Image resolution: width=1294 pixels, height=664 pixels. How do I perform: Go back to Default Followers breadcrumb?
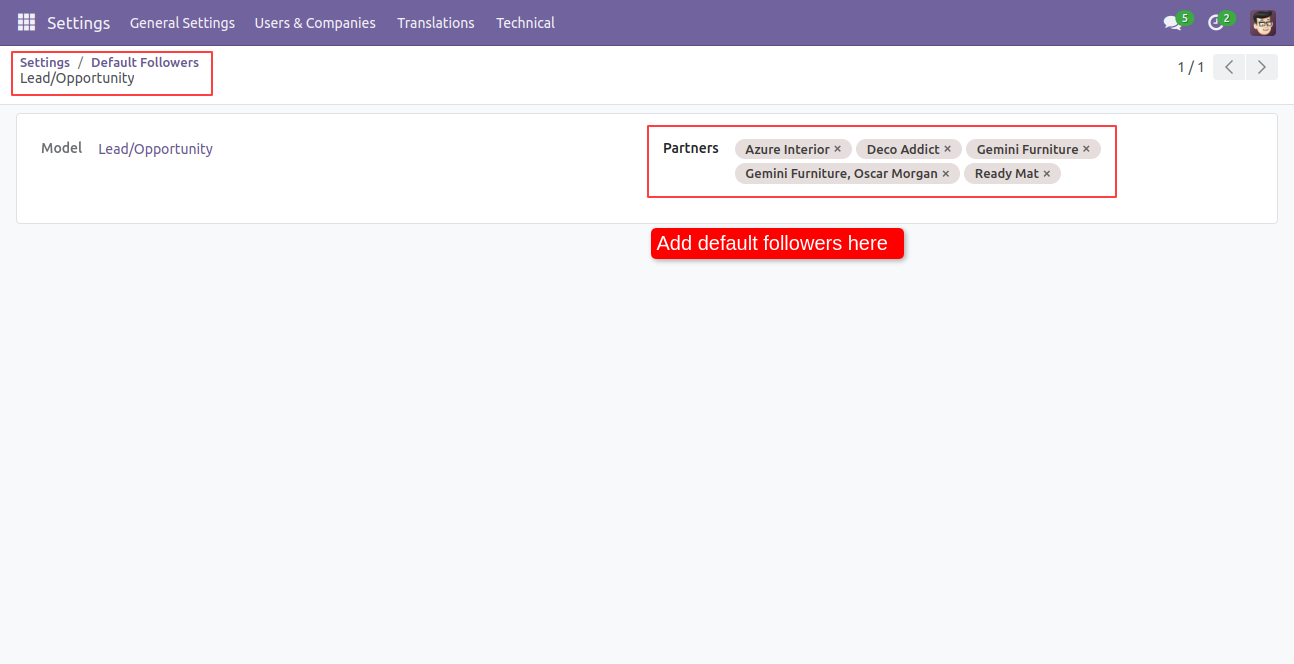pyautogui.click(x=145, y=62)
